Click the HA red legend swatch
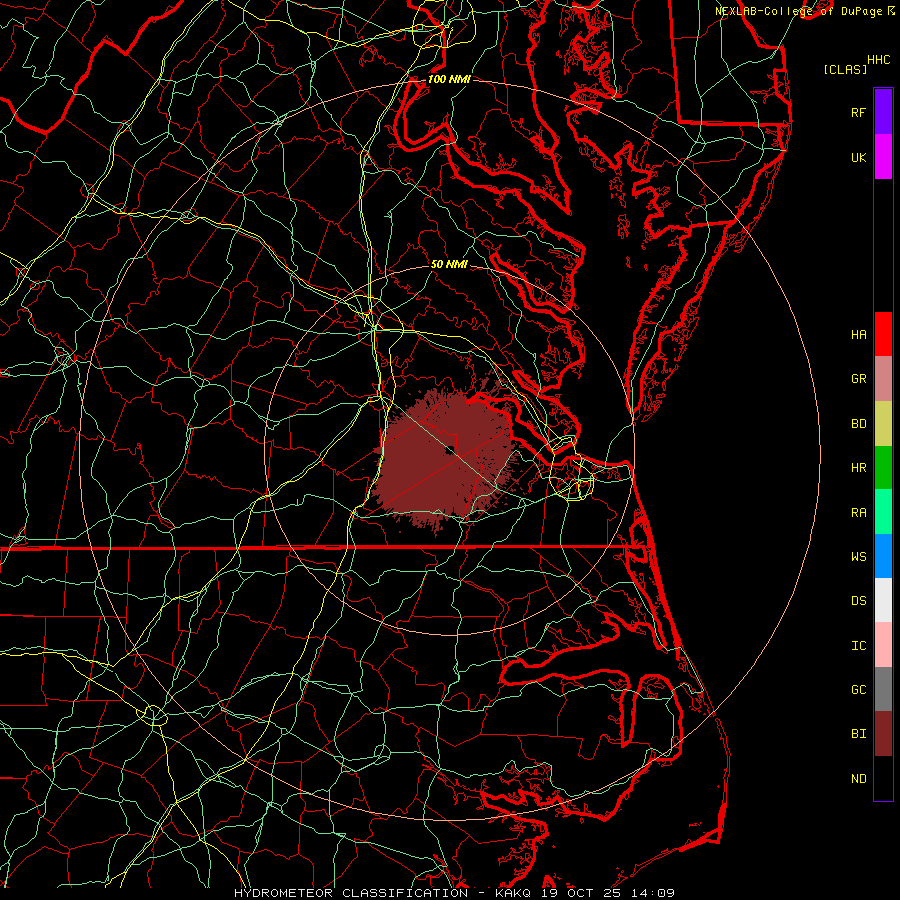This screenshot has height=900, width=900. point(883,334)
